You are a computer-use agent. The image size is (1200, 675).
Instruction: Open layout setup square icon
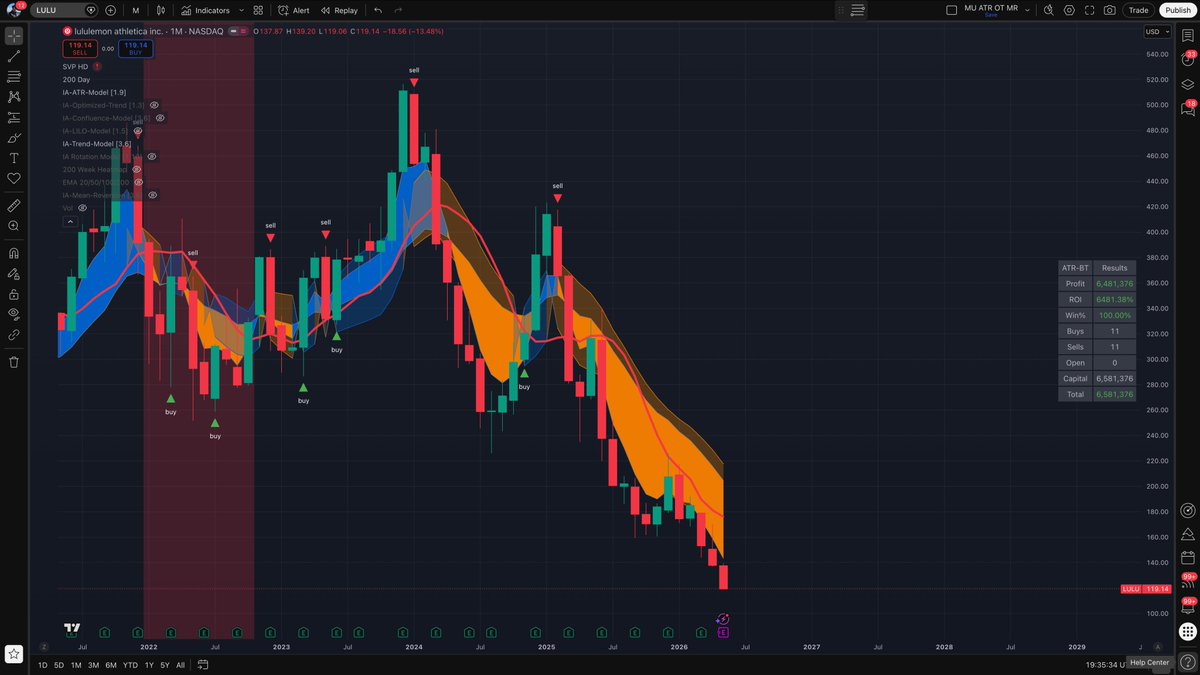(x=950, y=10)
